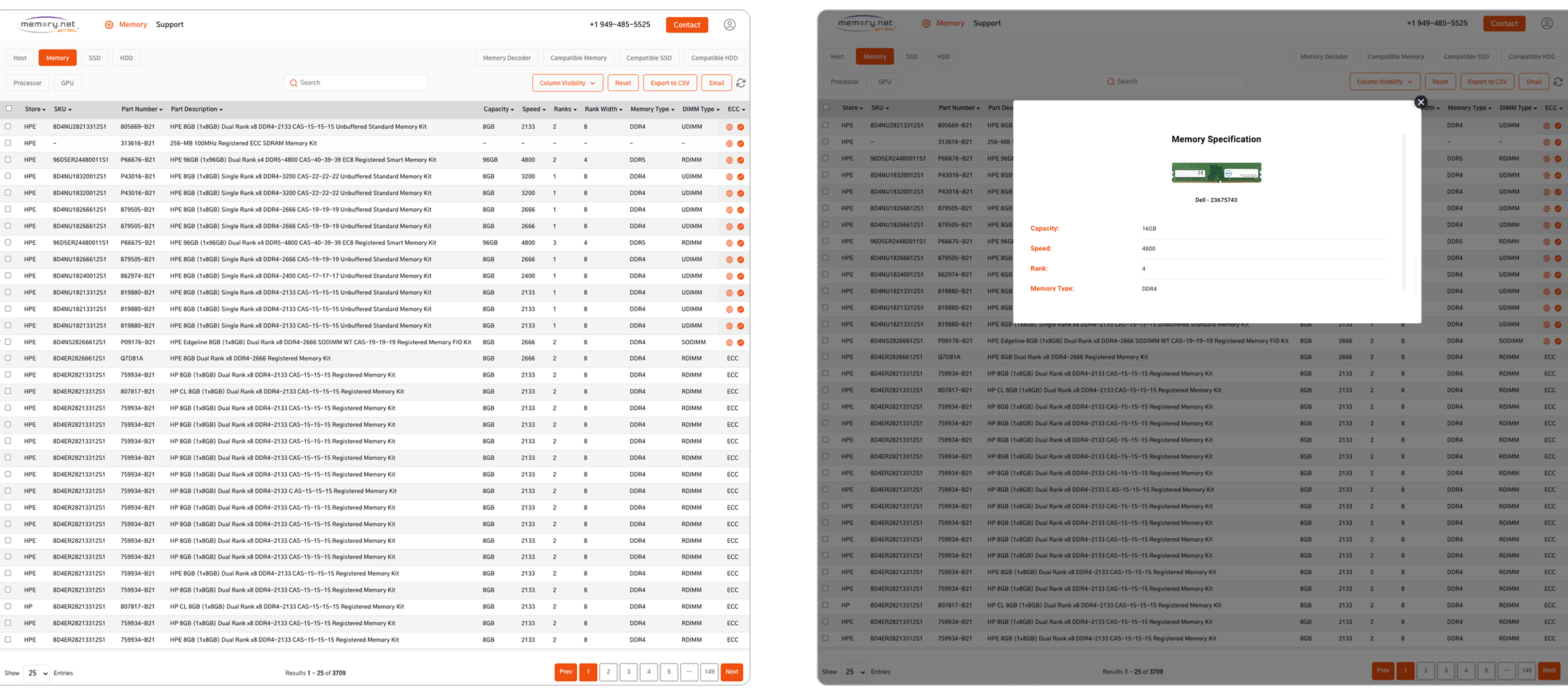Viewport: 1568px width, 697px height.
Task: Click the memory.net logo
Action: [48, 24]
